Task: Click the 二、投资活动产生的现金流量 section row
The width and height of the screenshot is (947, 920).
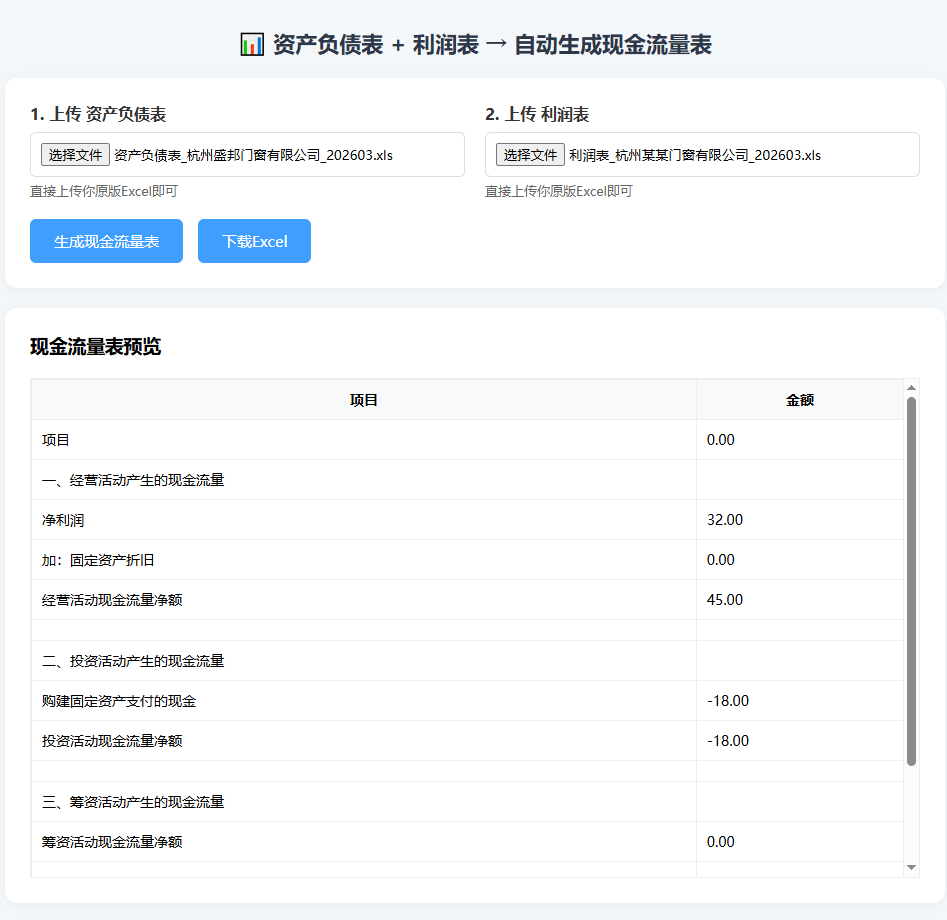Action: point(467,661)
